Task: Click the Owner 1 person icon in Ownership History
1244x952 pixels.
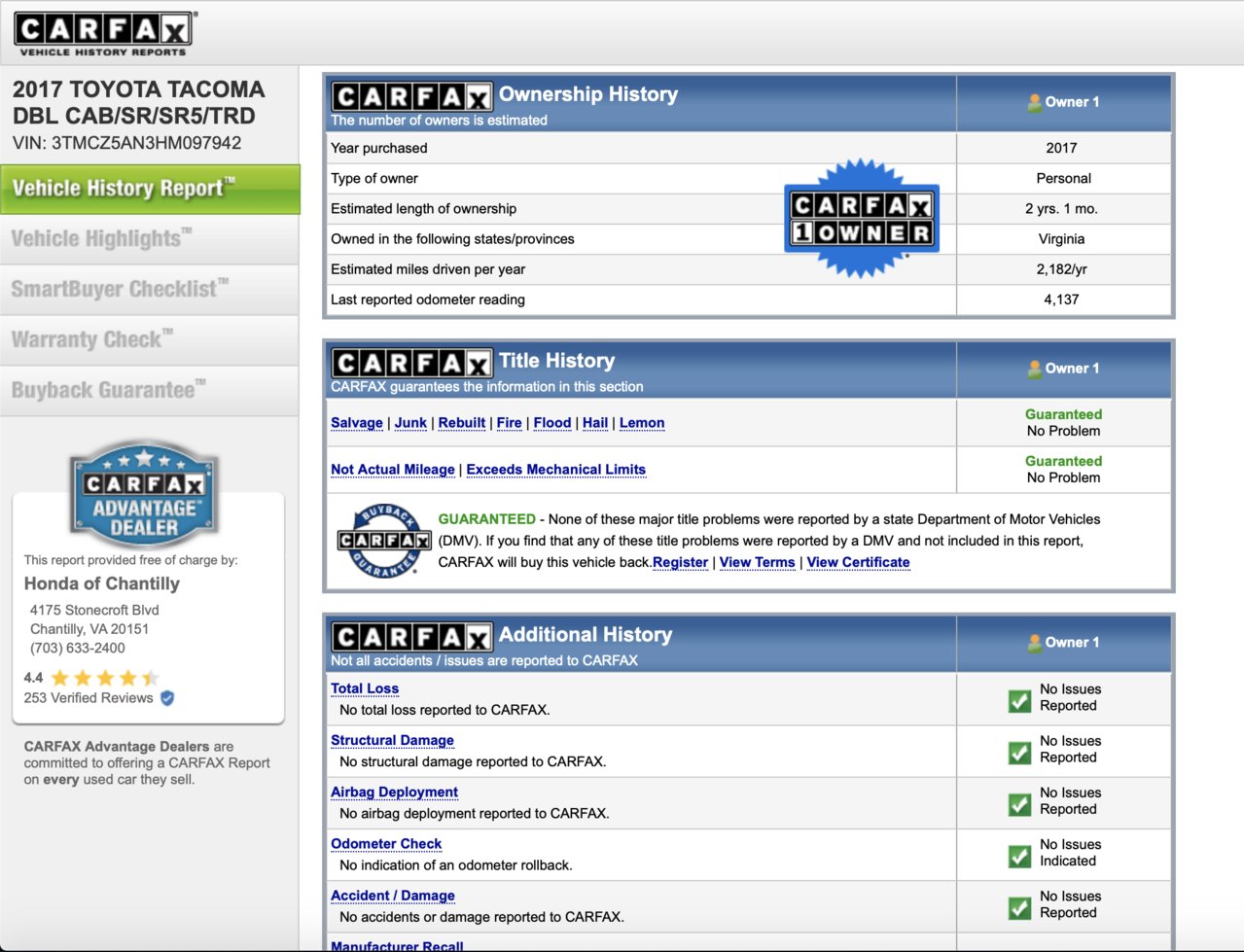Action: coord(1035,102)
